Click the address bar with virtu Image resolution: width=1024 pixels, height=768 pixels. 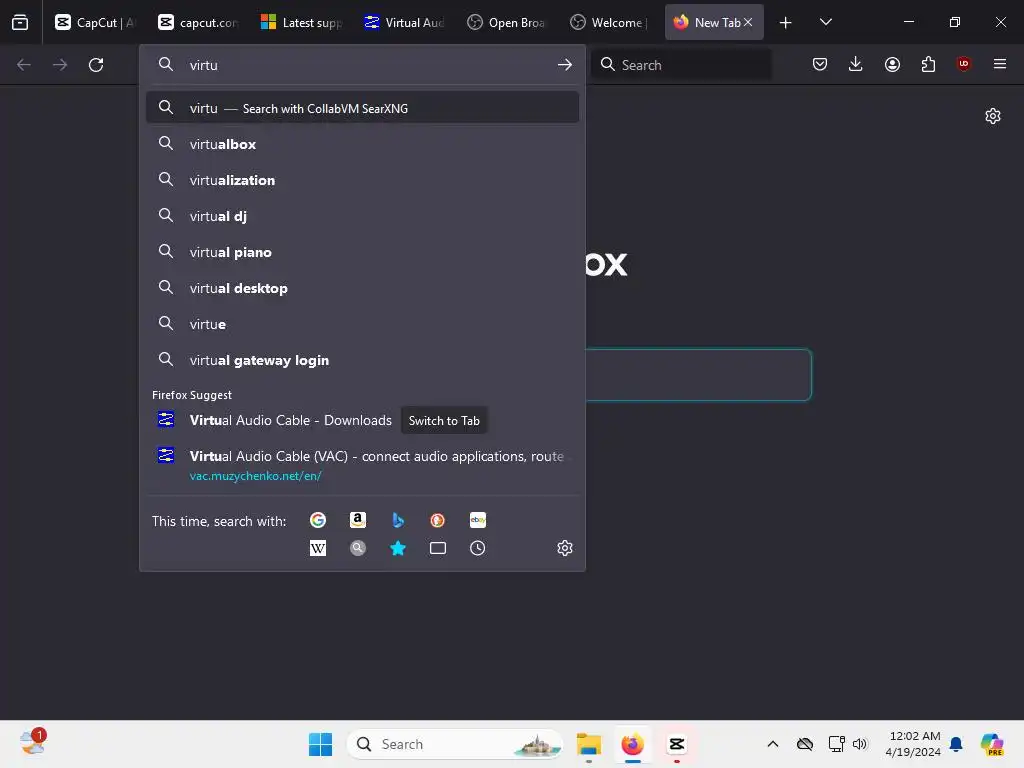click(x=362, y=65)
